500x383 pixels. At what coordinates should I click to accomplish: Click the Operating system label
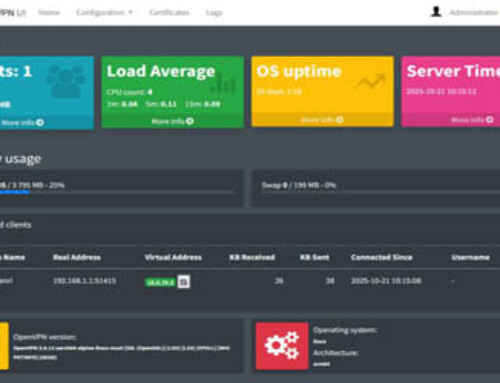pos(345,330)
